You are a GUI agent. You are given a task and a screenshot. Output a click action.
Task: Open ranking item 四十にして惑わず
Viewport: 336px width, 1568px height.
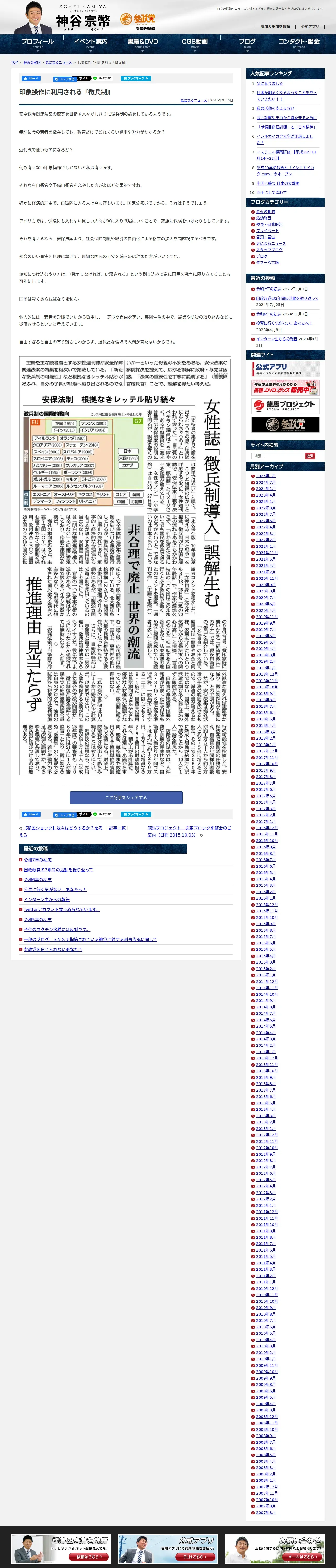271,192
